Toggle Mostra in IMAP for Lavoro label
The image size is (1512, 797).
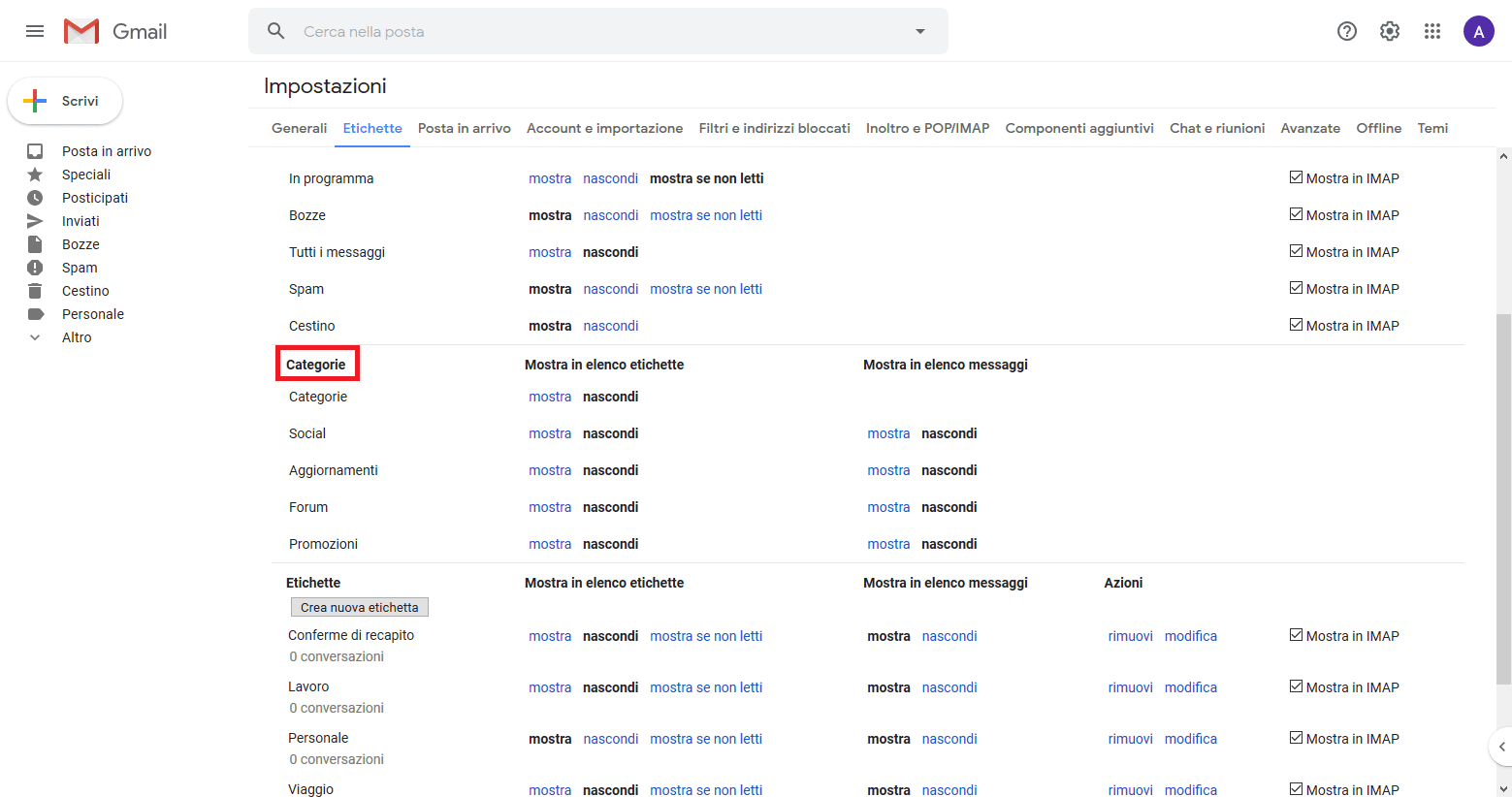coord(1296,686)
